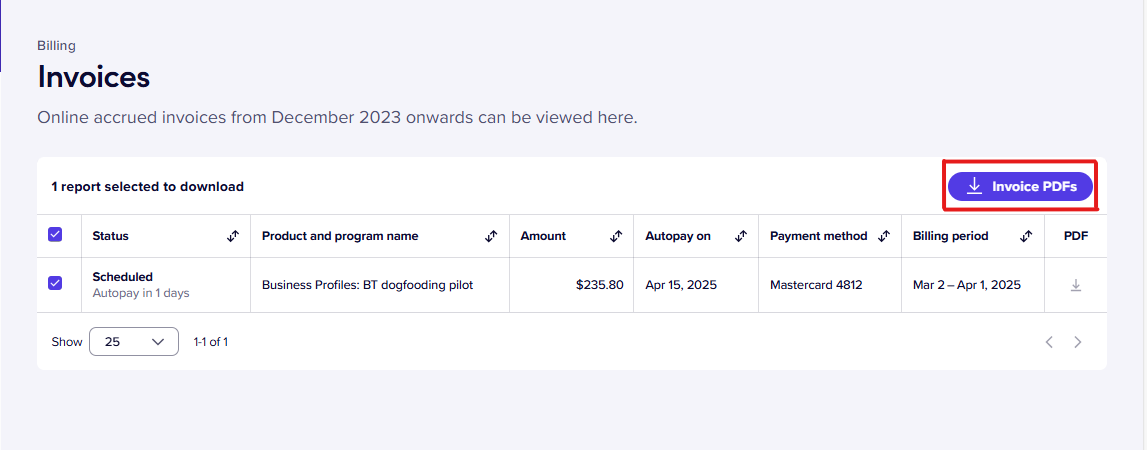The image size is (1147, 450).
Task: Select the Business Profiles: BT dogfooding pilot cell
Action: coord(367,285)
